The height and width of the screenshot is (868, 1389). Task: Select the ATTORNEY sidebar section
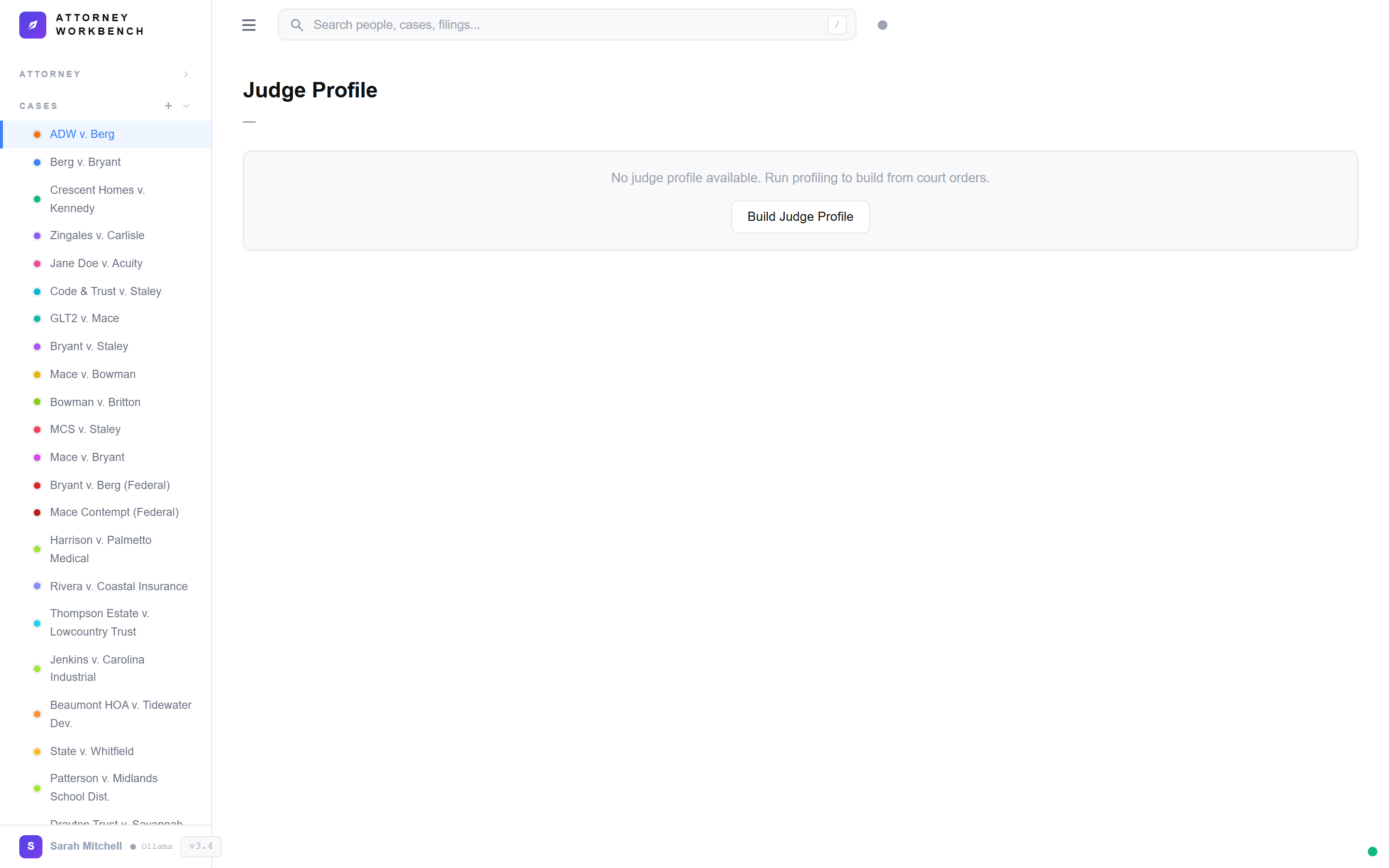pyautogui.click(x=50, y=74)
